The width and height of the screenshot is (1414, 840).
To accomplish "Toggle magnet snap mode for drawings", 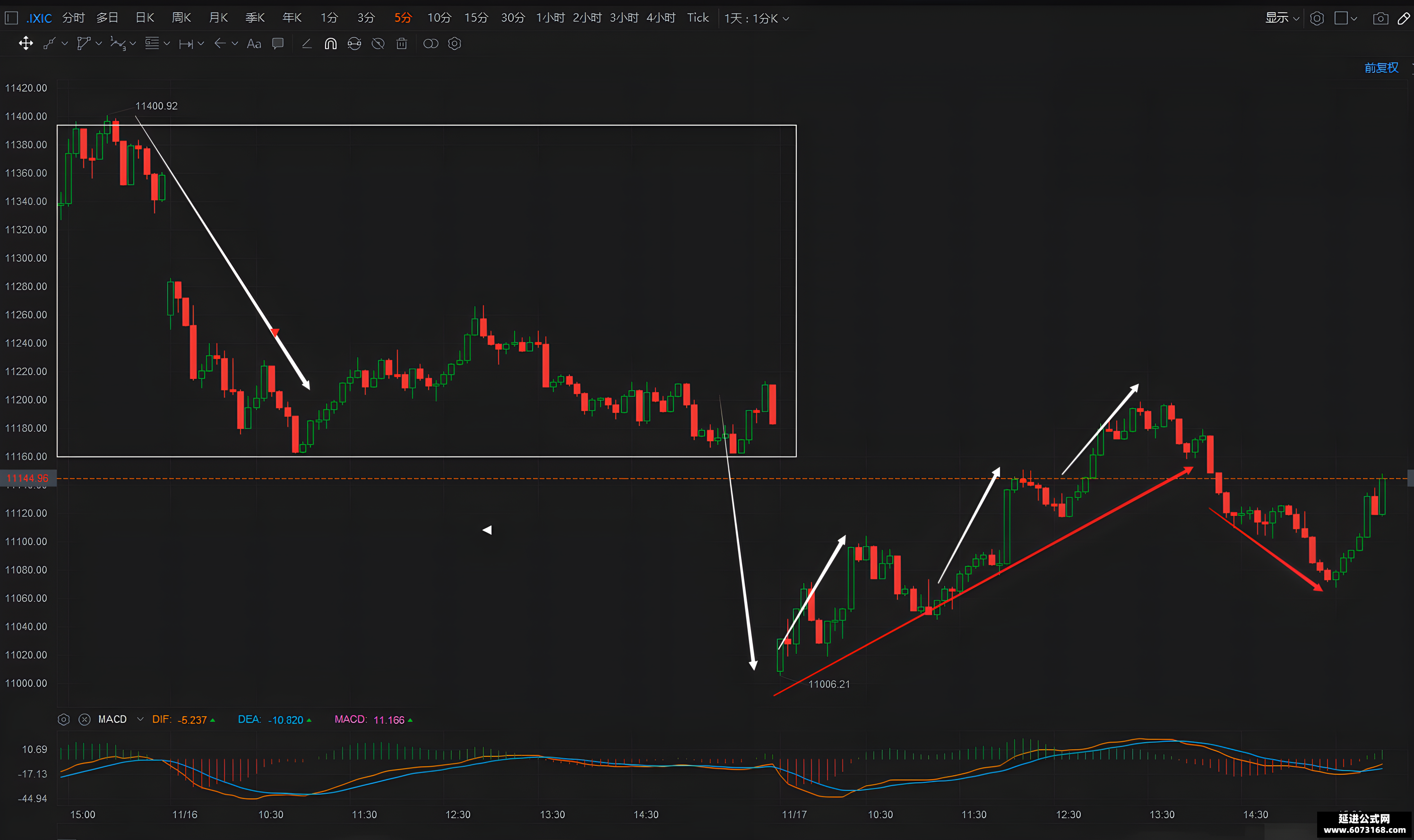I will [330, 43].
